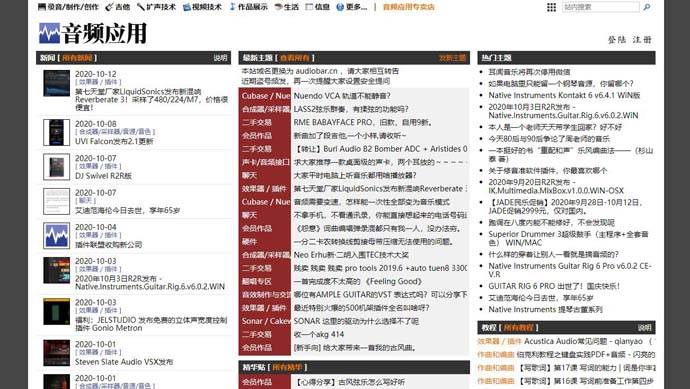The width and height of the screenshot is (690, 389).
Task: Open thread Nuendo VCA 轨道不能静音?
Action: [342, 95]
